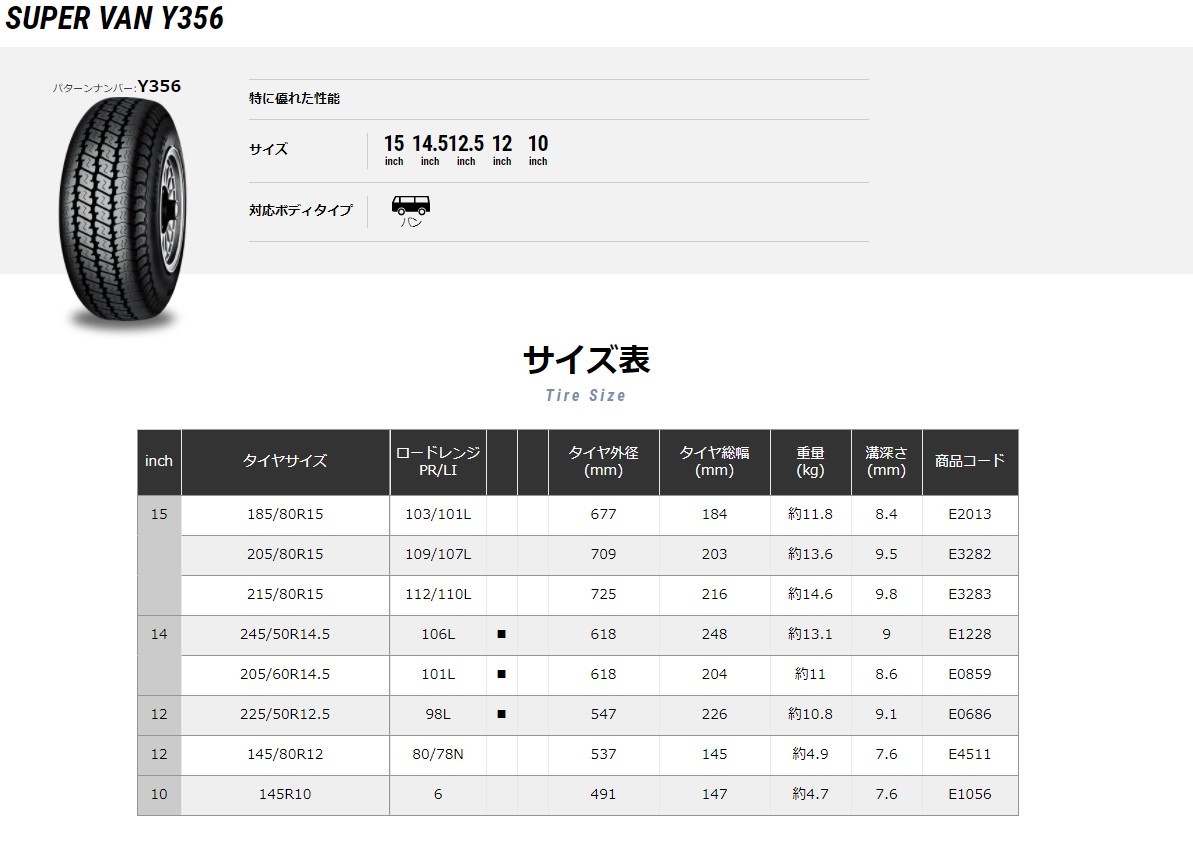The height and width of the screenshot is (844, 1193).
Task: Click tire size 205/60R14.5 cell
Action: coord(285,674)
